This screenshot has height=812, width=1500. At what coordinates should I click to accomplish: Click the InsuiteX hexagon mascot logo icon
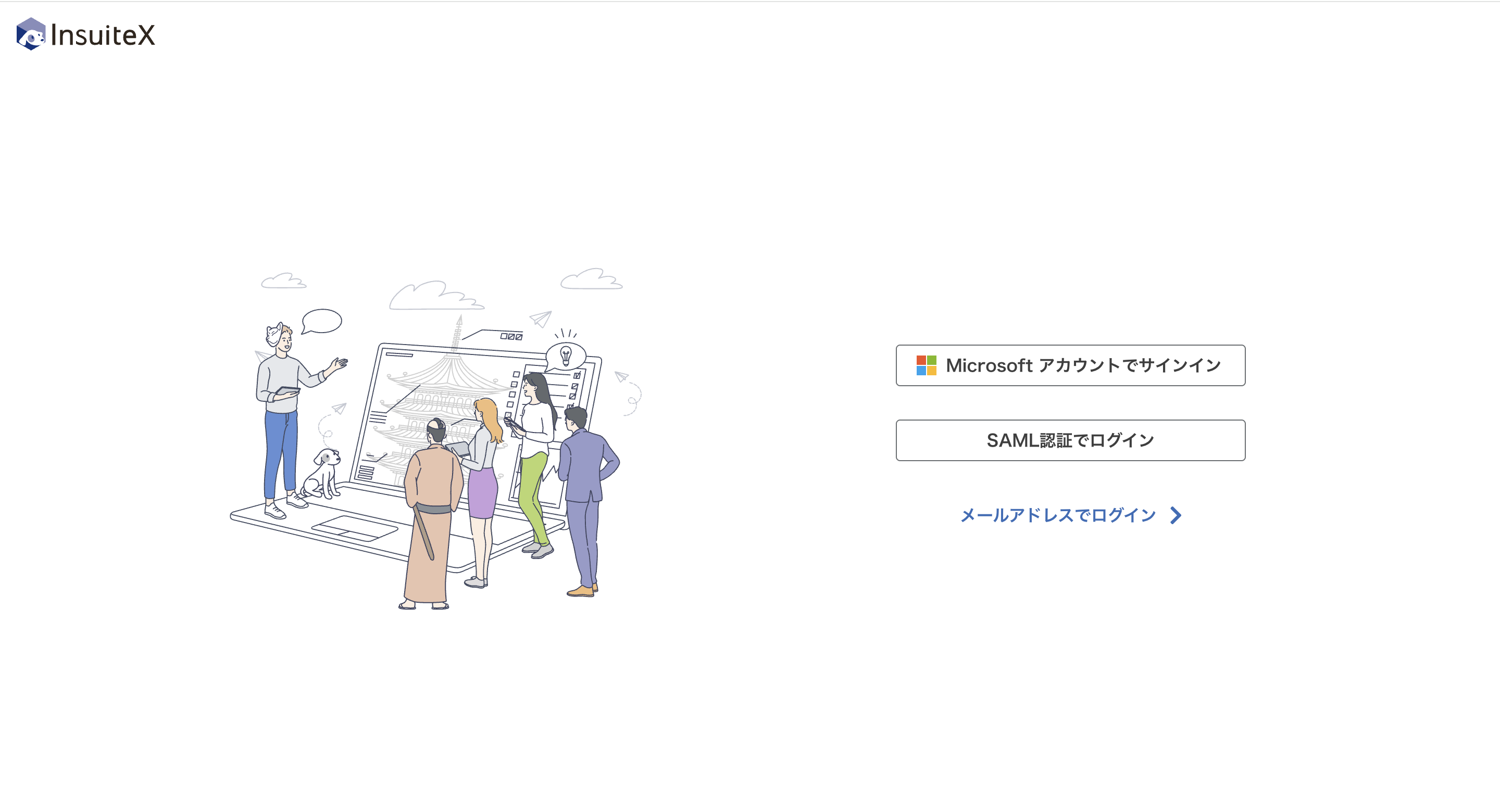31,34
